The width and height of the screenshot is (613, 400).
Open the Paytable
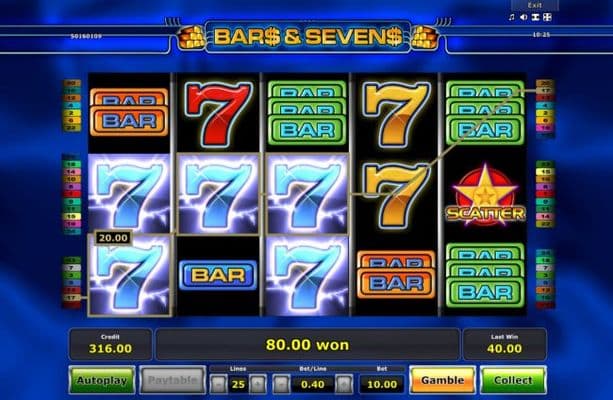pyautogui.click(x=172, y=380)
